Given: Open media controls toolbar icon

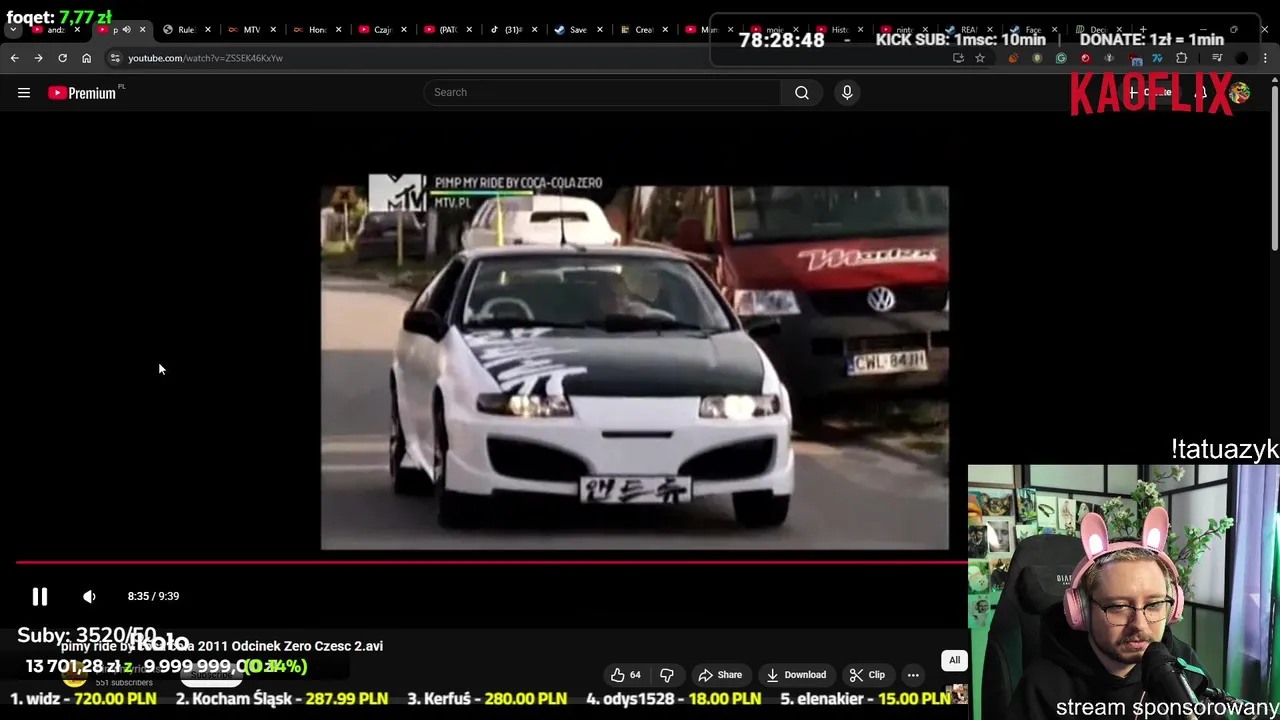Looking at the screenshot, I should click(1217, 58).
